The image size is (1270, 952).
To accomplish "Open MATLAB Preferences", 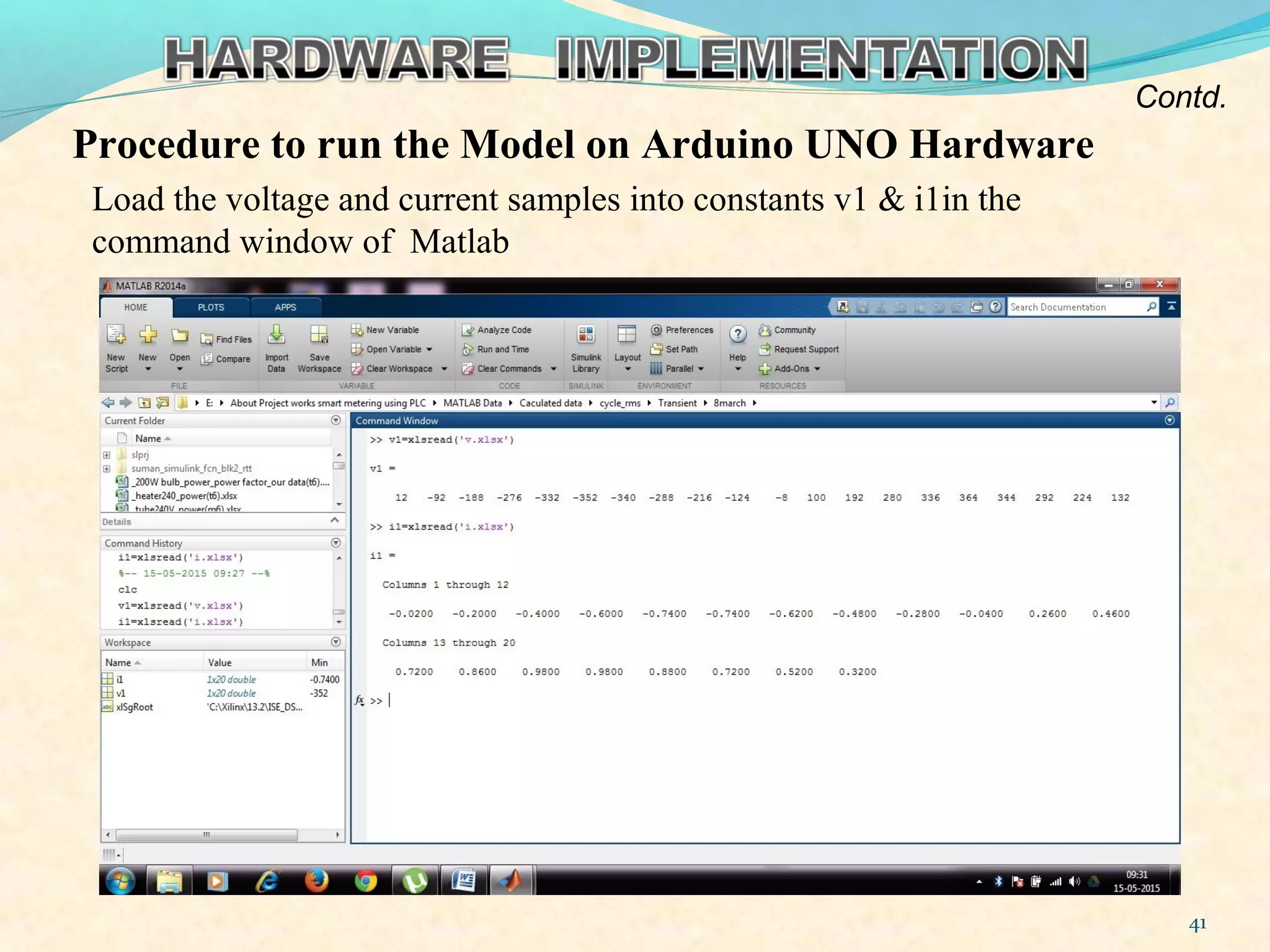I will click(682, 330).
